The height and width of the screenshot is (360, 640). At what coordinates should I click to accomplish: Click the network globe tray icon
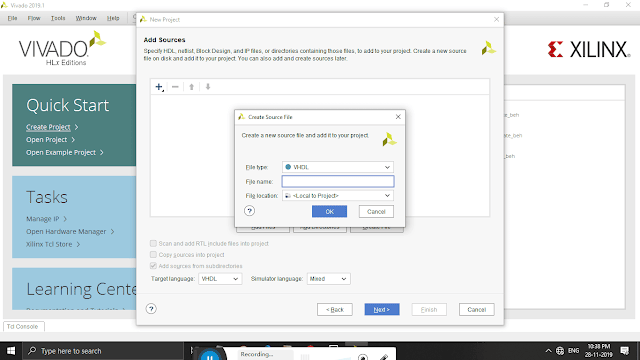(560, 351)
